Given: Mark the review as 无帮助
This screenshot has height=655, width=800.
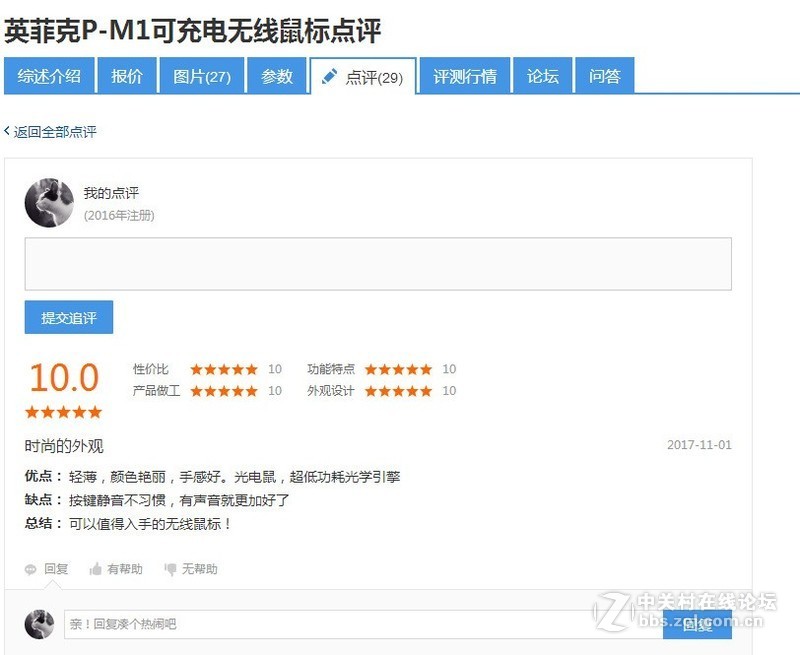Looking at the screenshot, I should 200,569.
